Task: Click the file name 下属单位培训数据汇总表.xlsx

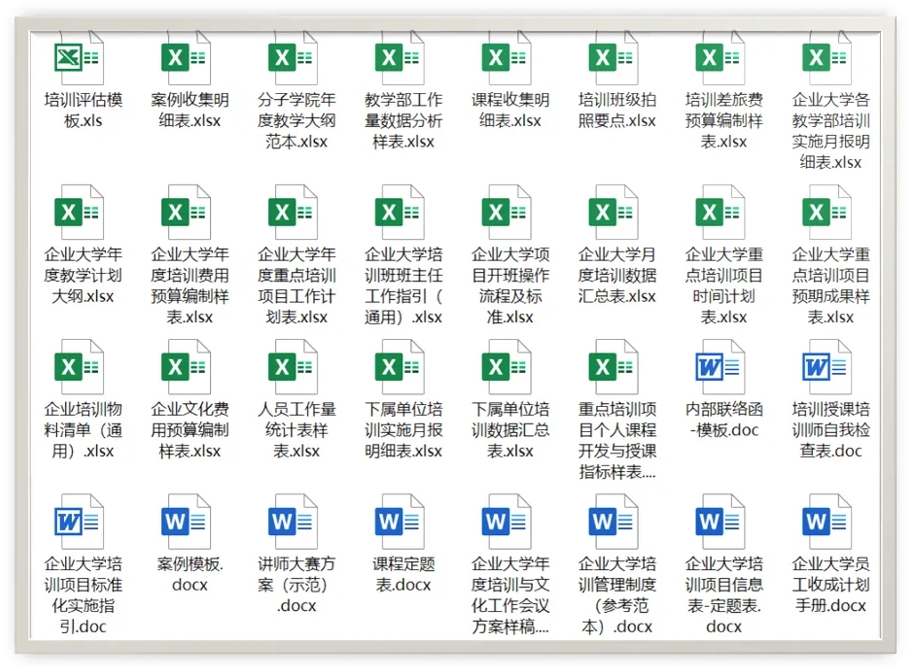Action: click(x=510, y=430)
